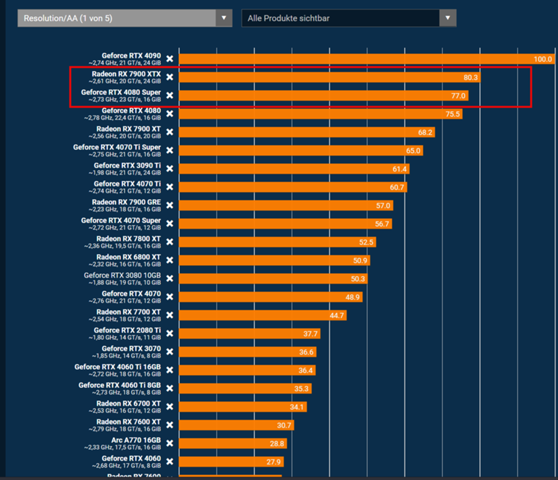Select the Geforce RTX 4070 Ti Super label
558x480 pixels.
pyautogui.click(x=117, y=147)
